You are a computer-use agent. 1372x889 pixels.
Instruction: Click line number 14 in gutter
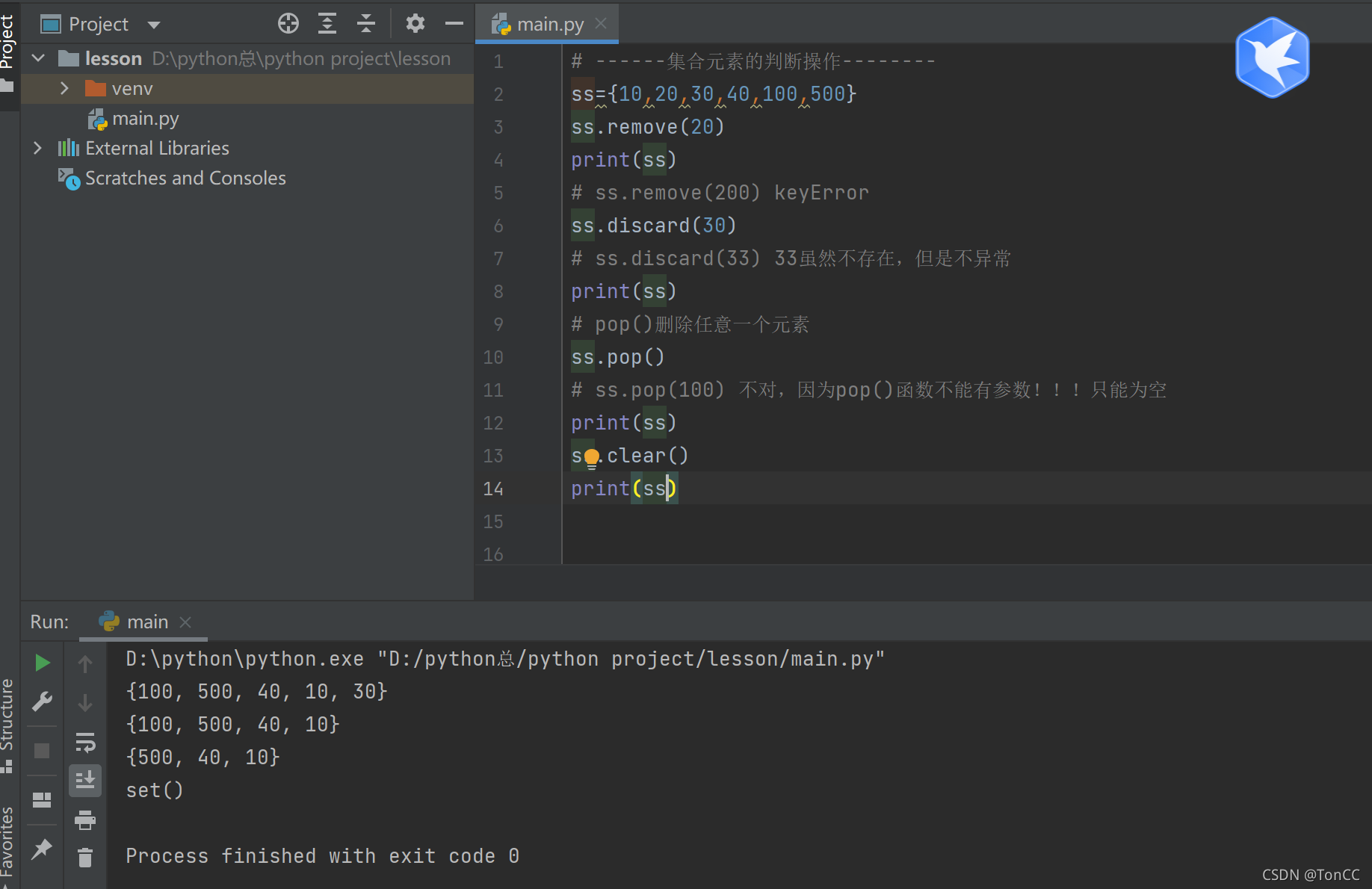pyautogui.click(x=493, y=489)
